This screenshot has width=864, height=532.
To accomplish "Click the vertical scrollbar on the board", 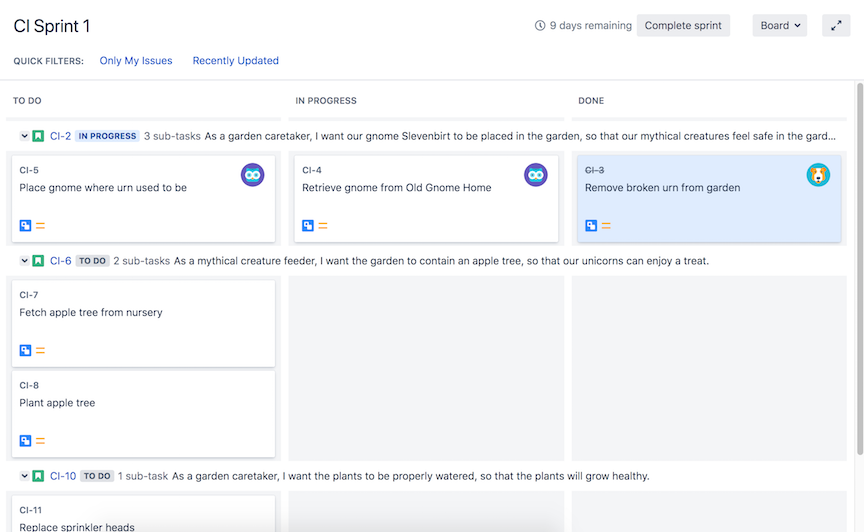I will pyautogui.click(x=860, y=269).
